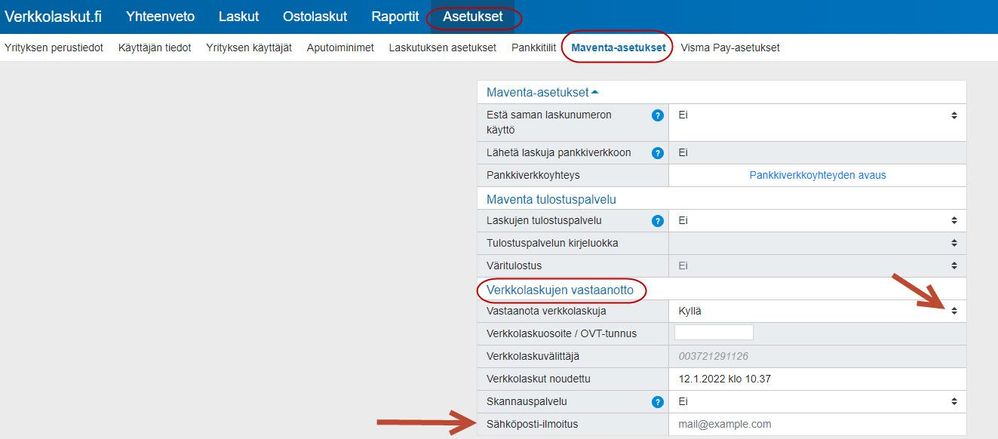Click help icon for Laskujen tulostuspalvelu
This screenshot has width=998, height=439.
click(657, 220)
